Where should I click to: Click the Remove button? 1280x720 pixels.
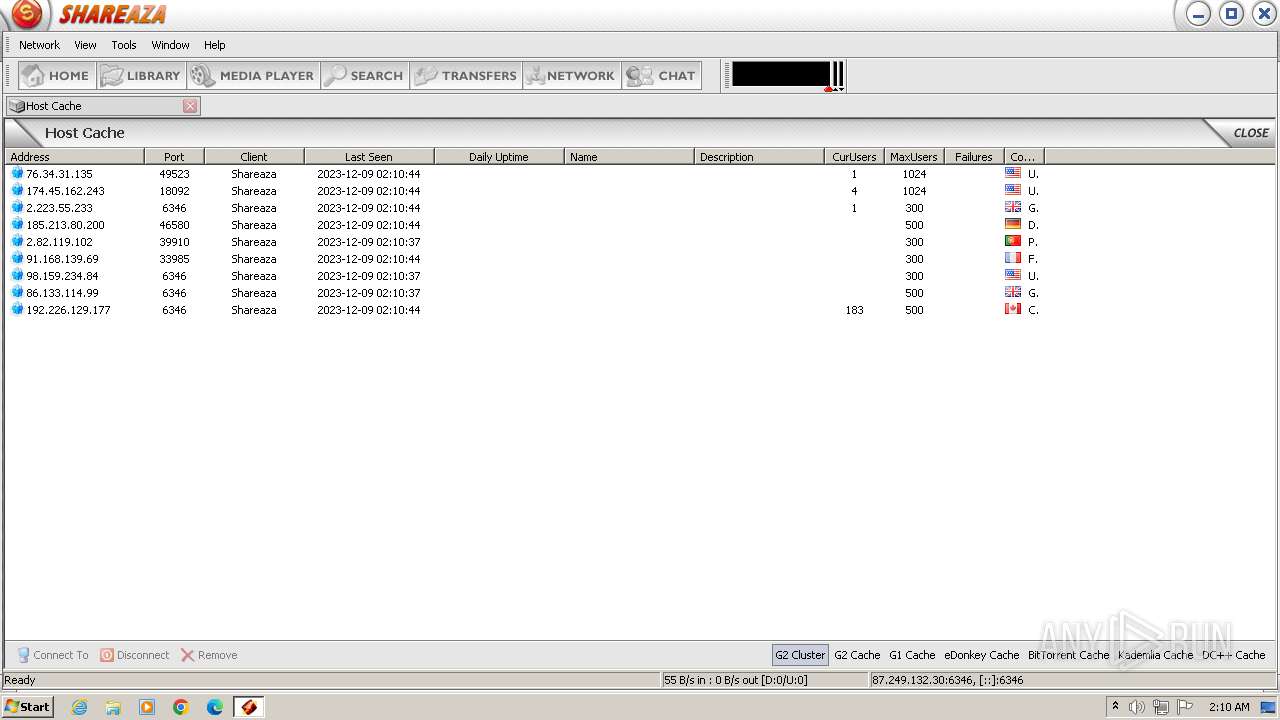point(209,655)
